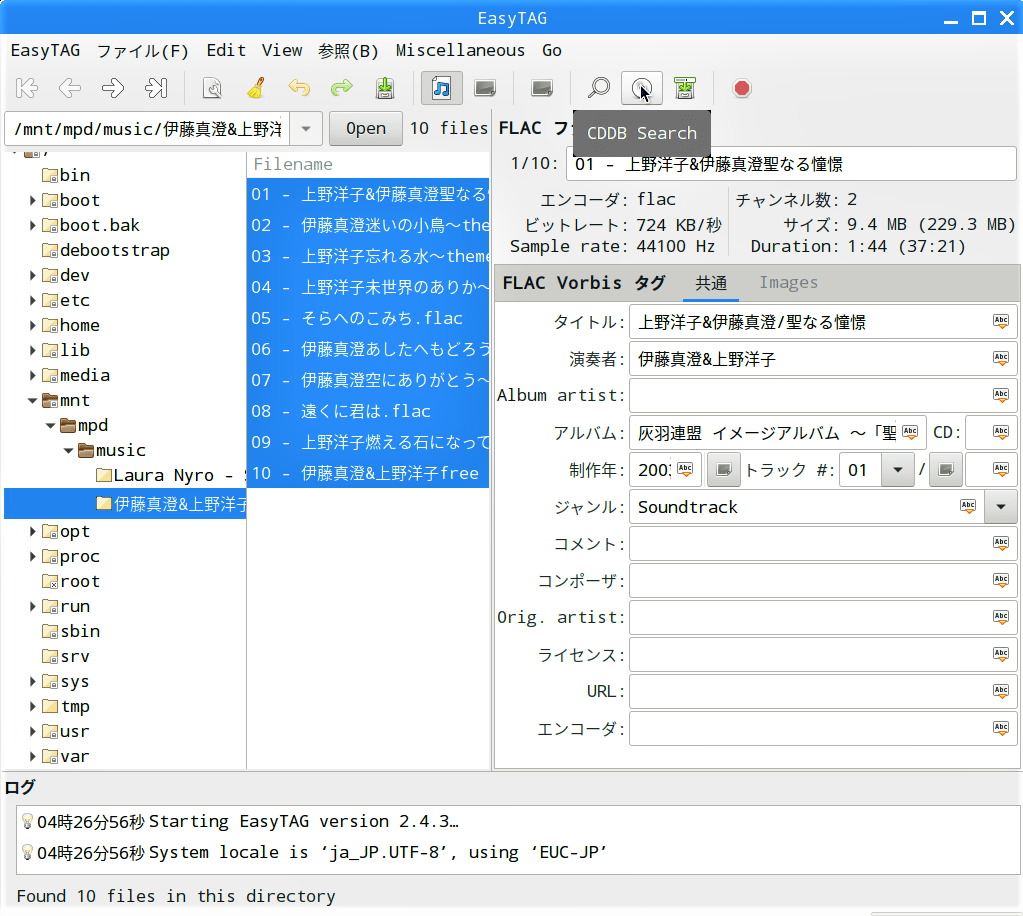Select file 05 - そらへのこみち.flac

368,318
